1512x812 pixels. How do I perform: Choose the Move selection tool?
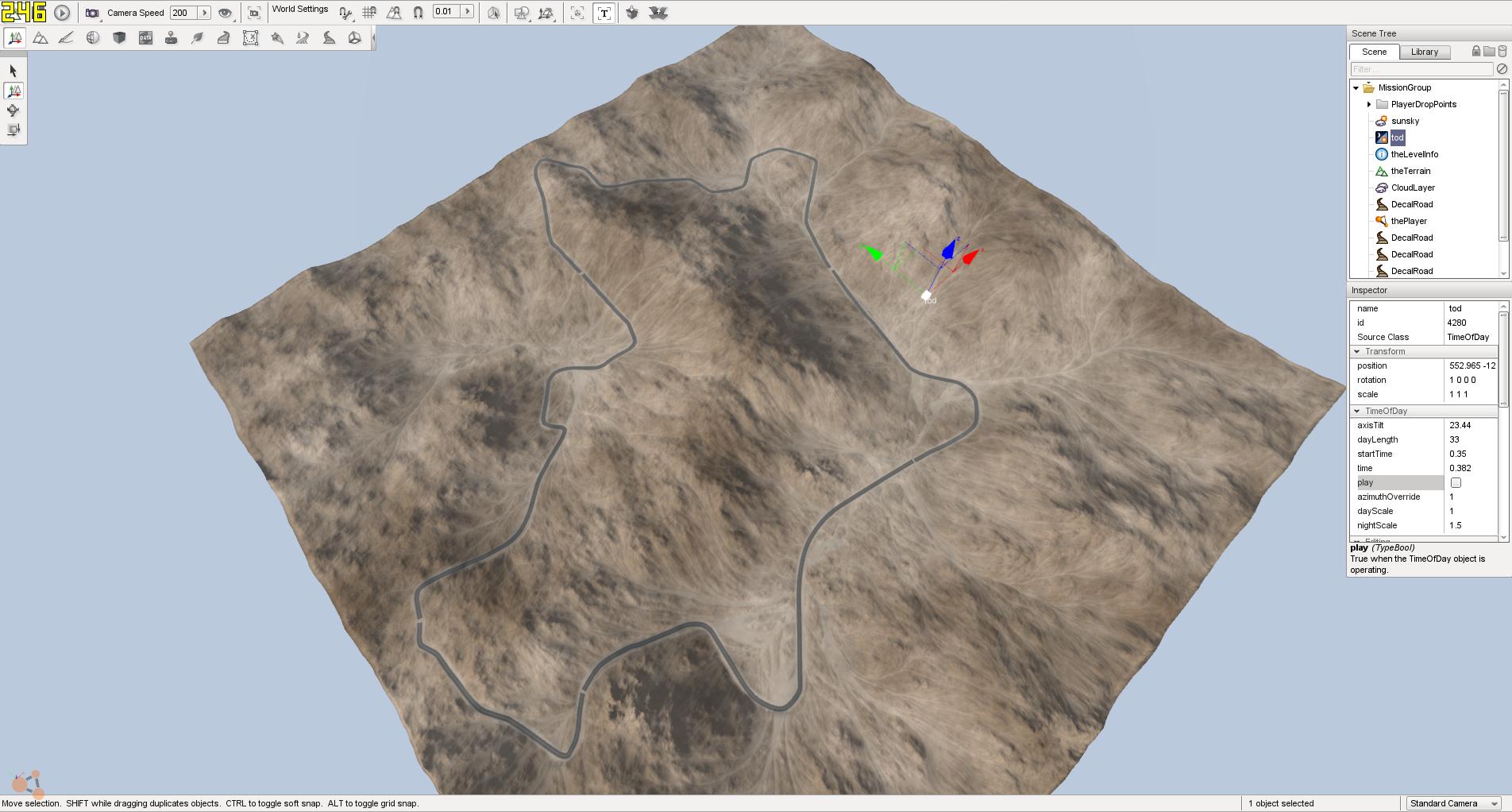pyautogui.click(x=13, y=91)
